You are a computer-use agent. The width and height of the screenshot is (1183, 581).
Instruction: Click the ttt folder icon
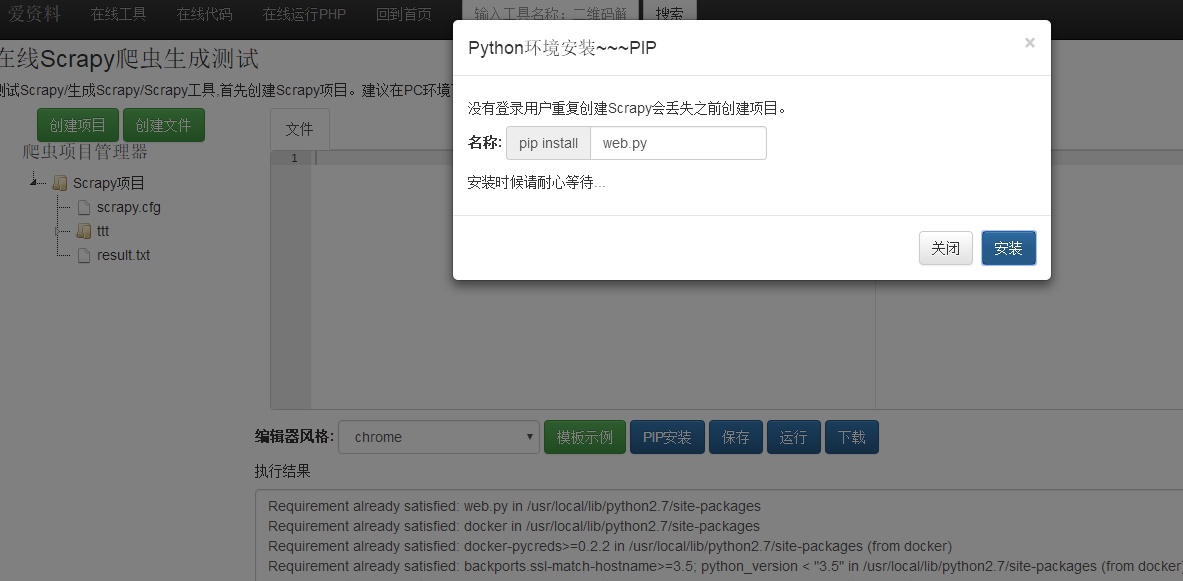(x=84, y=231)
